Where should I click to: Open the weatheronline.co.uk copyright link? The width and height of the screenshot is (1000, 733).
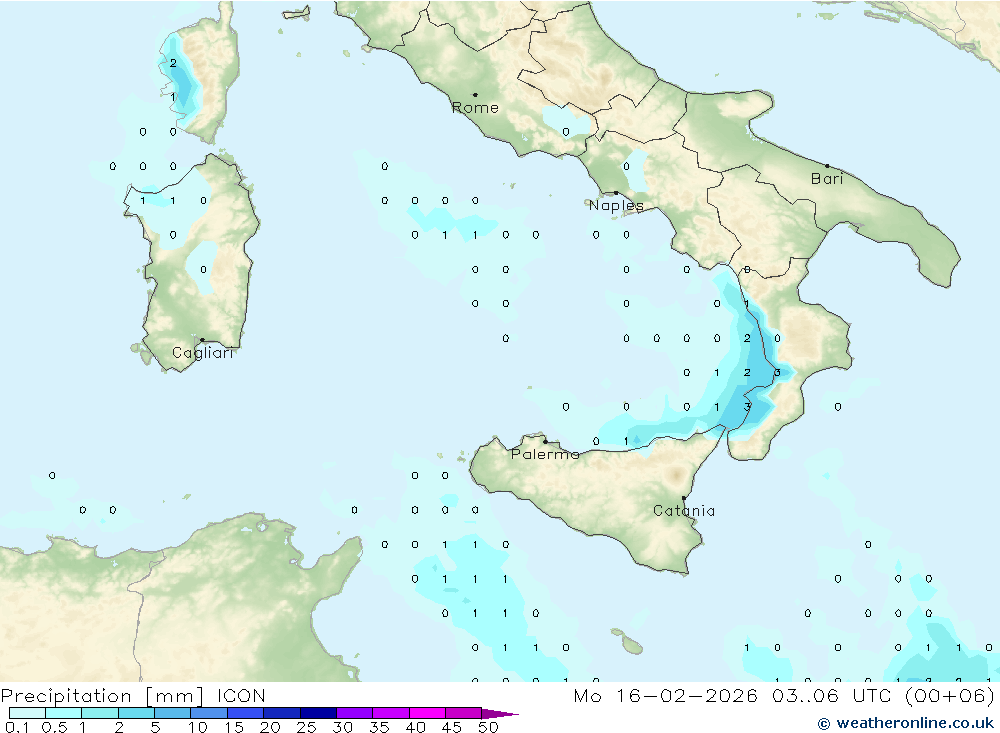[906, 723]
